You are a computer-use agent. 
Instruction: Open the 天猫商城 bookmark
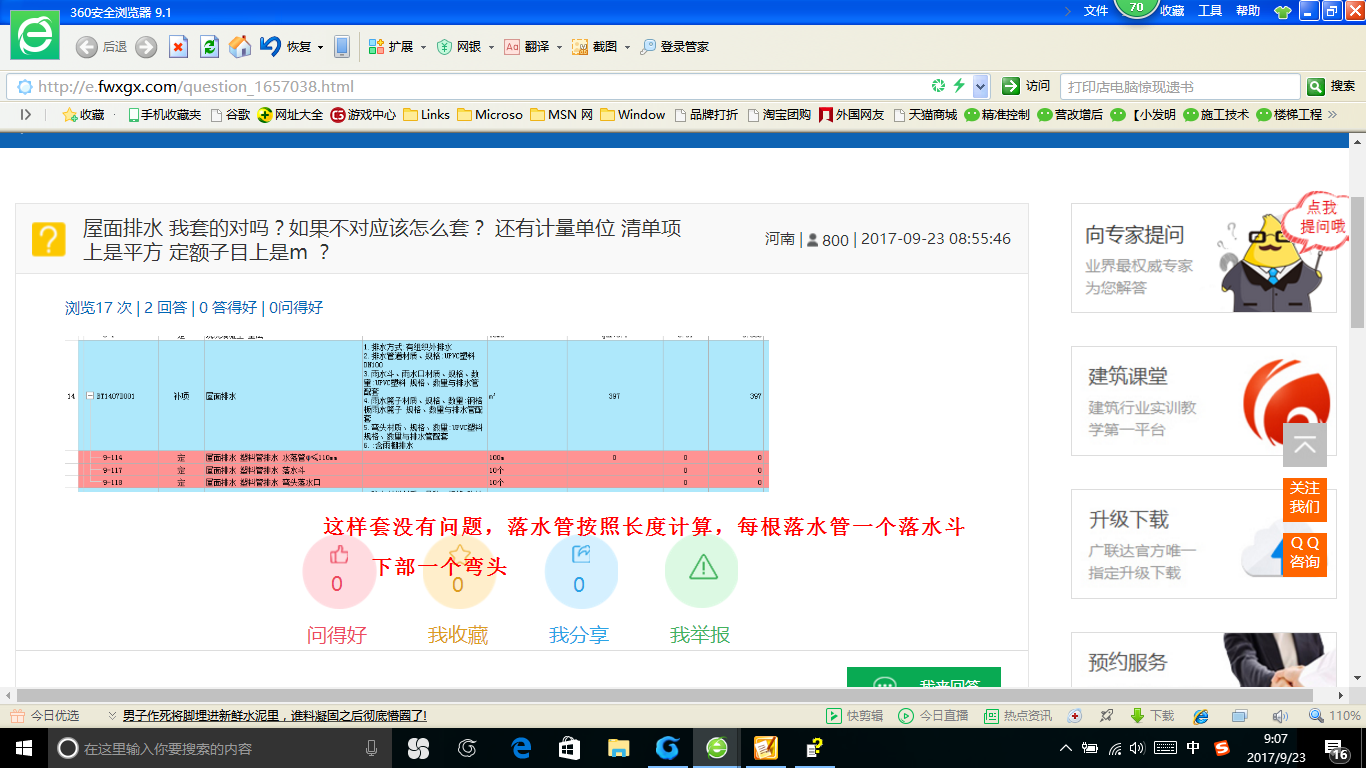(925, 115)
